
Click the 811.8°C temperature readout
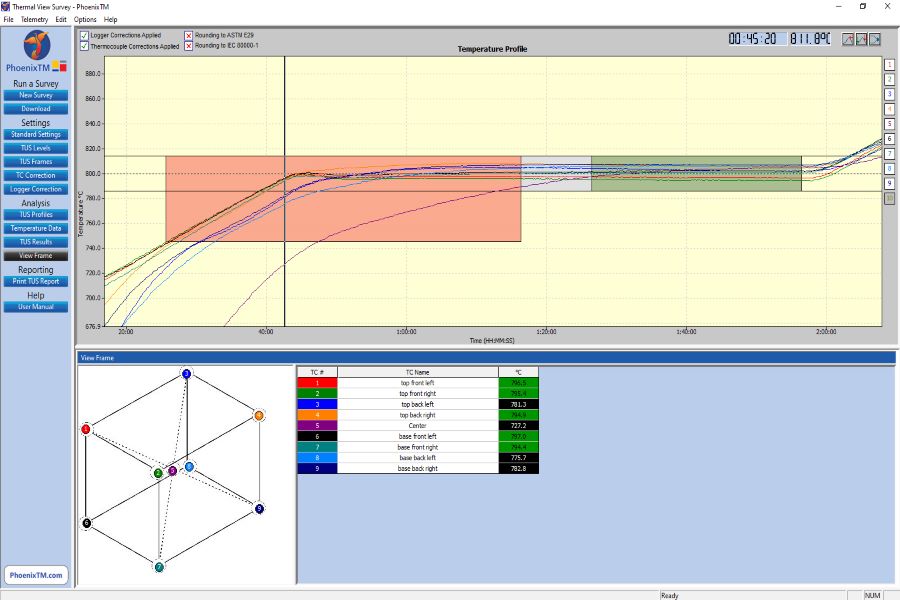(x=810, y=38)
